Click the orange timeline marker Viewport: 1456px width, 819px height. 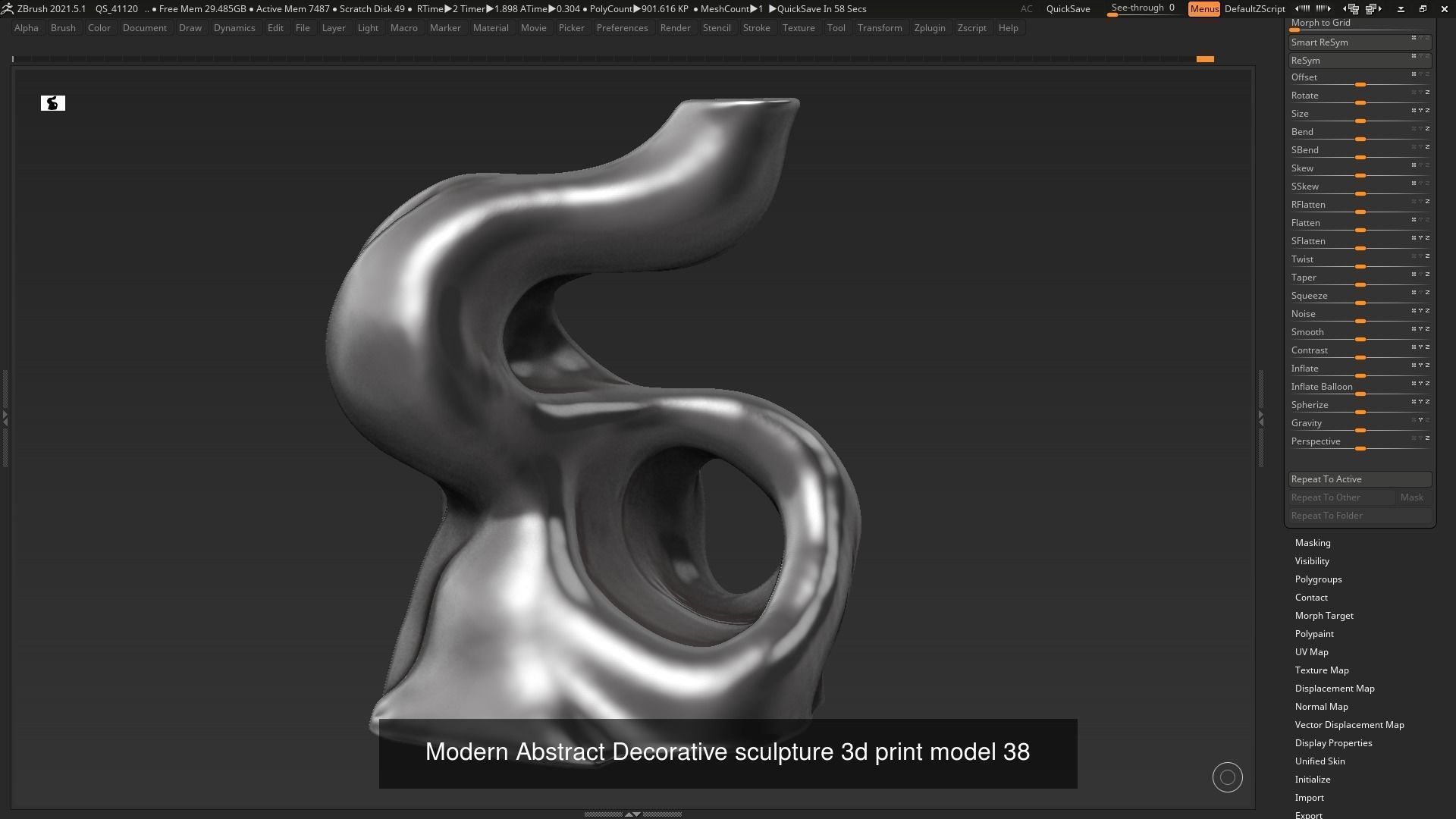pyautogui.click(x=1205, y=59)
